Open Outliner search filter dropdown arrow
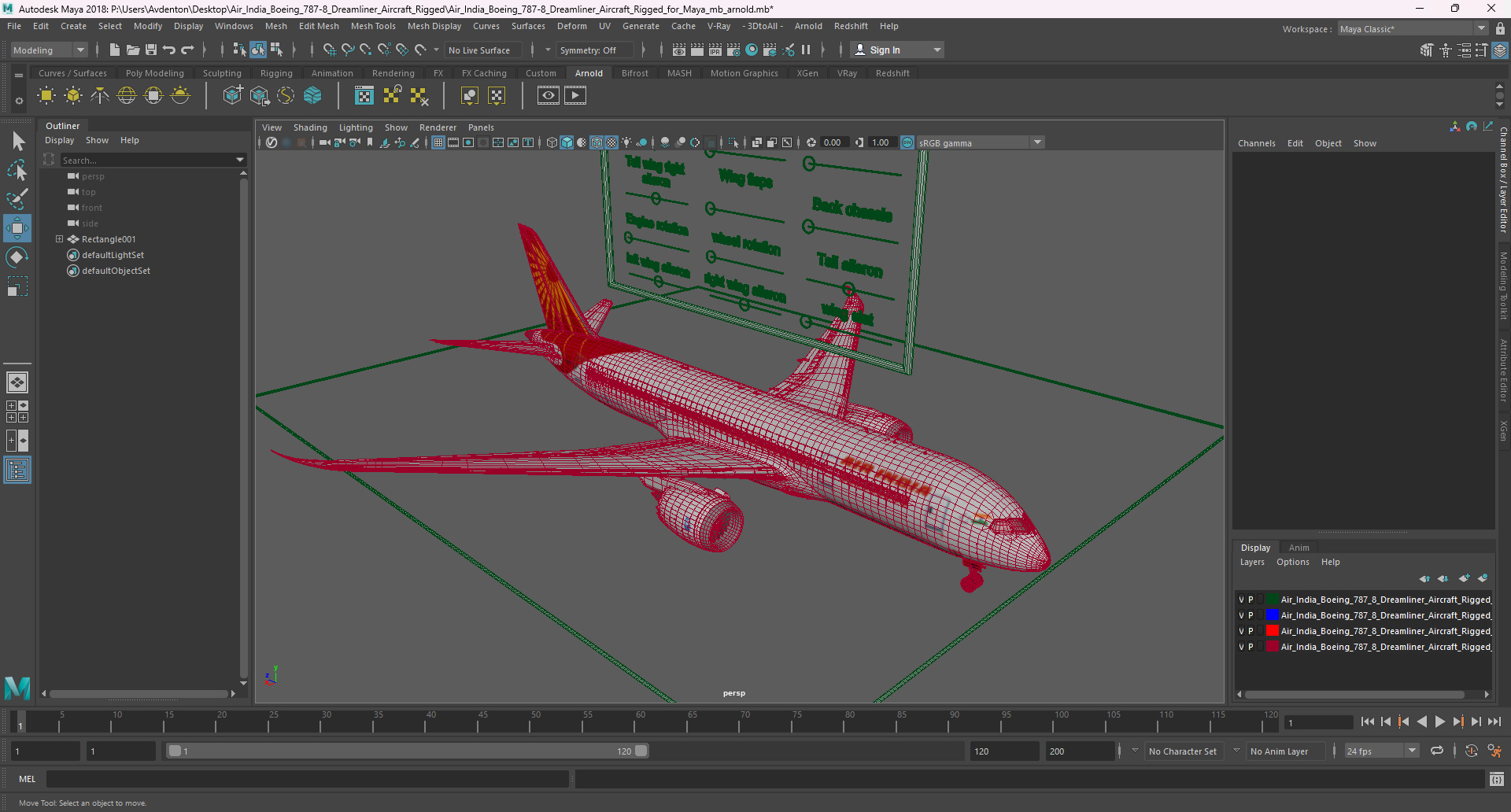The width and height of the screenshot is (1511, 812). click(240, 160)
